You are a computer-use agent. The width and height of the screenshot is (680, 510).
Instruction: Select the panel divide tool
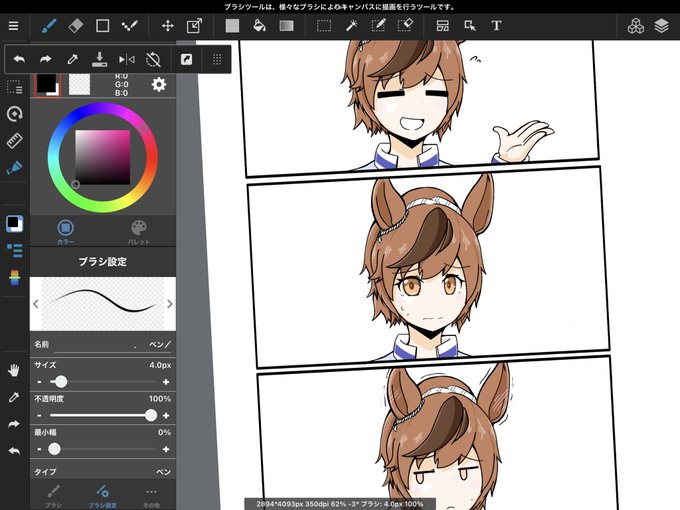[442, 26]
